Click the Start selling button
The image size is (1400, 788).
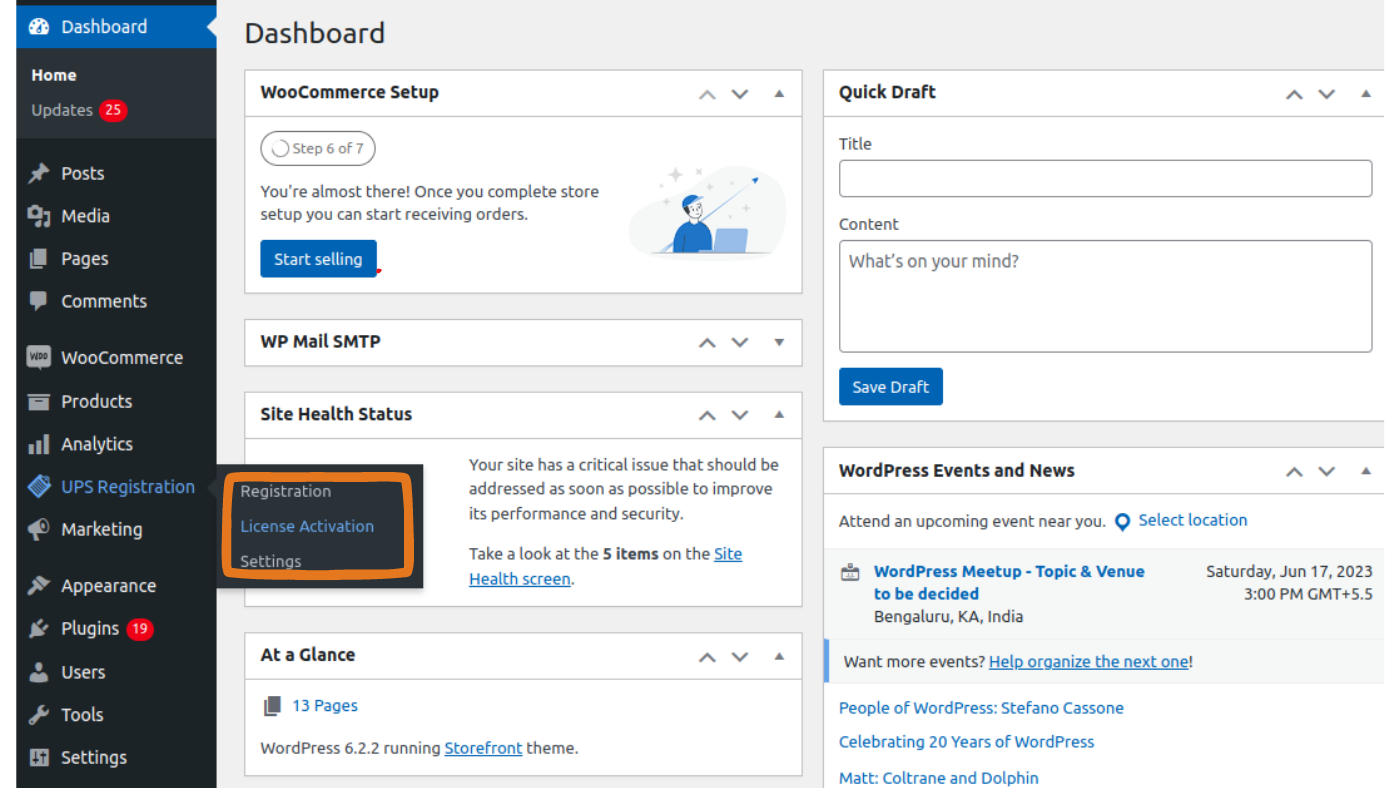tap(318, 259)
